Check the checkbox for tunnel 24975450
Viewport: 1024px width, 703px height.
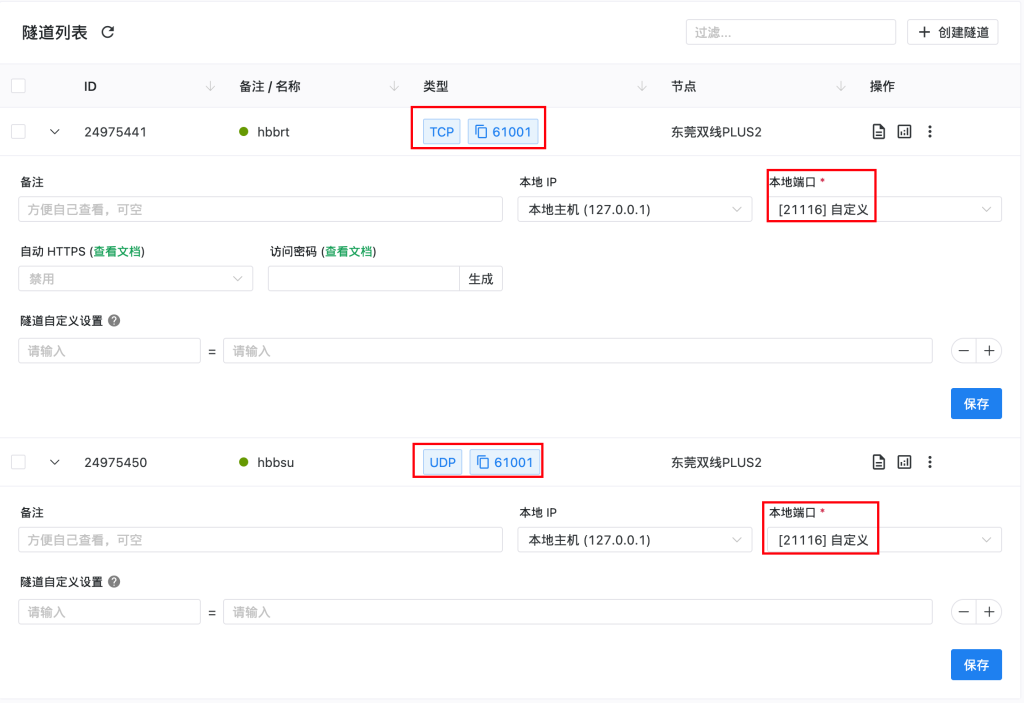[18, 462]
